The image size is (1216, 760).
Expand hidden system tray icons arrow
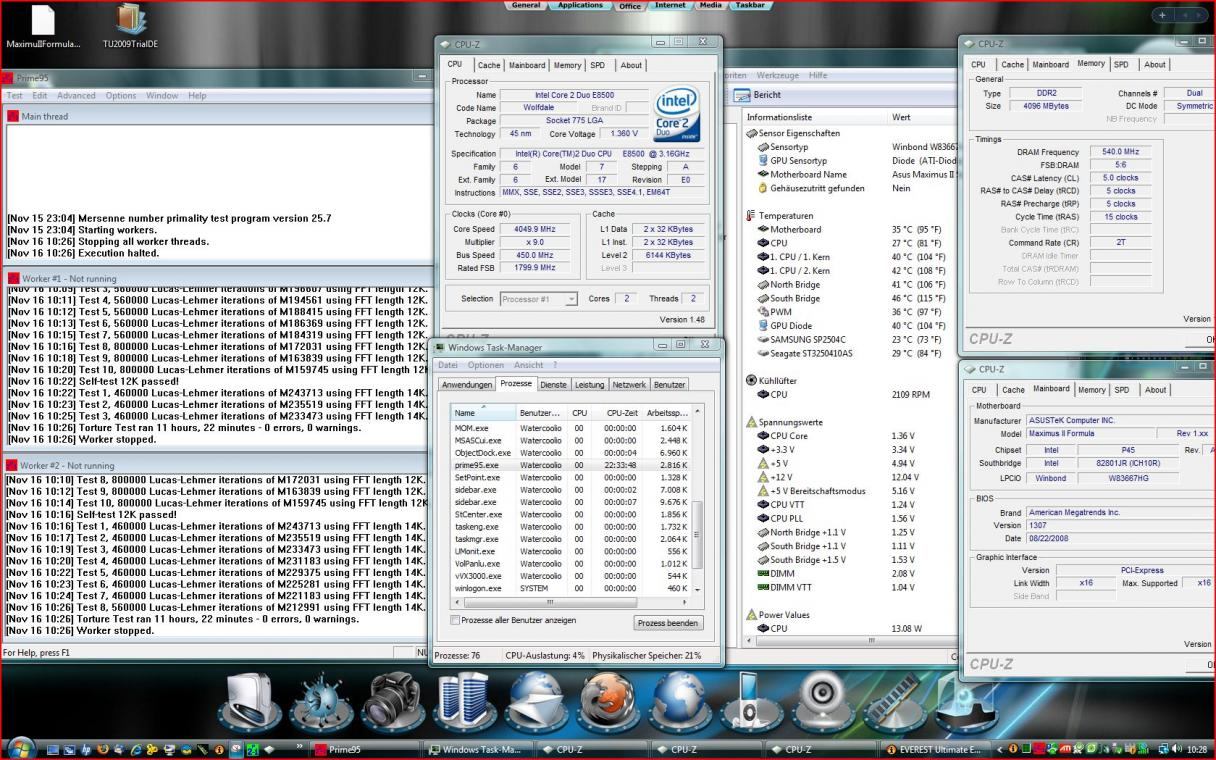click(x=1001, y=749)
